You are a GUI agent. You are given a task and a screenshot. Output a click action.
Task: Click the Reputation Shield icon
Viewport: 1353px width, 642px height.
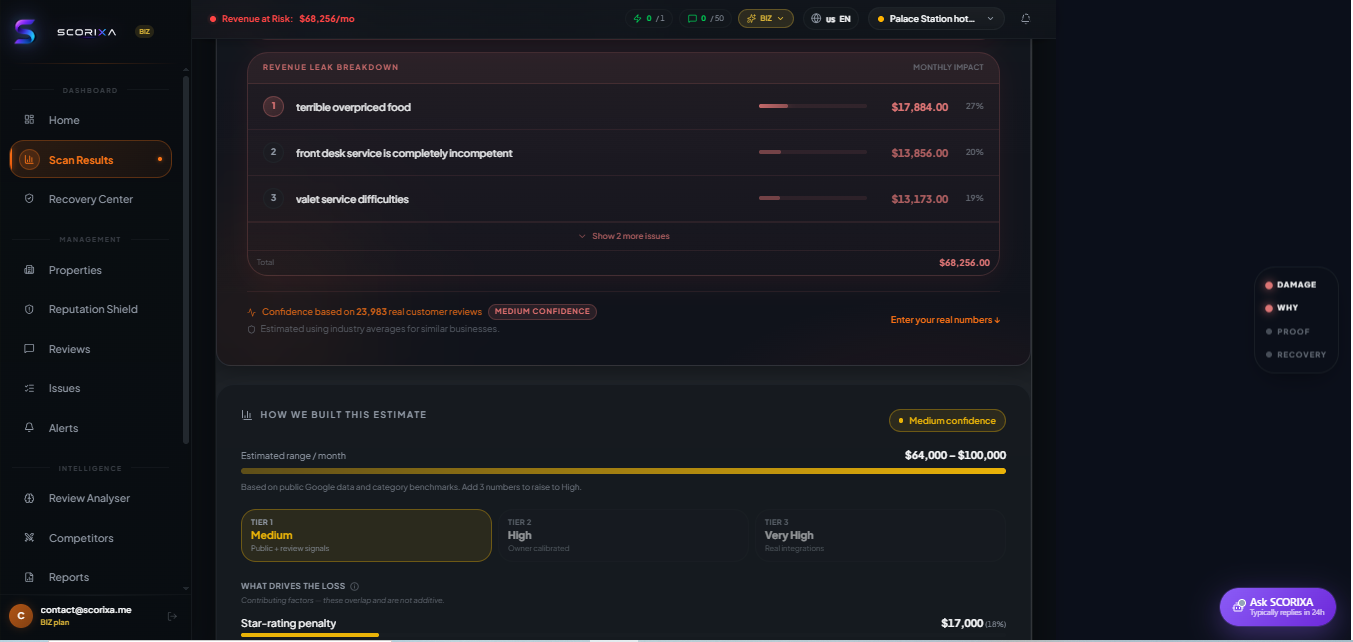29,309
